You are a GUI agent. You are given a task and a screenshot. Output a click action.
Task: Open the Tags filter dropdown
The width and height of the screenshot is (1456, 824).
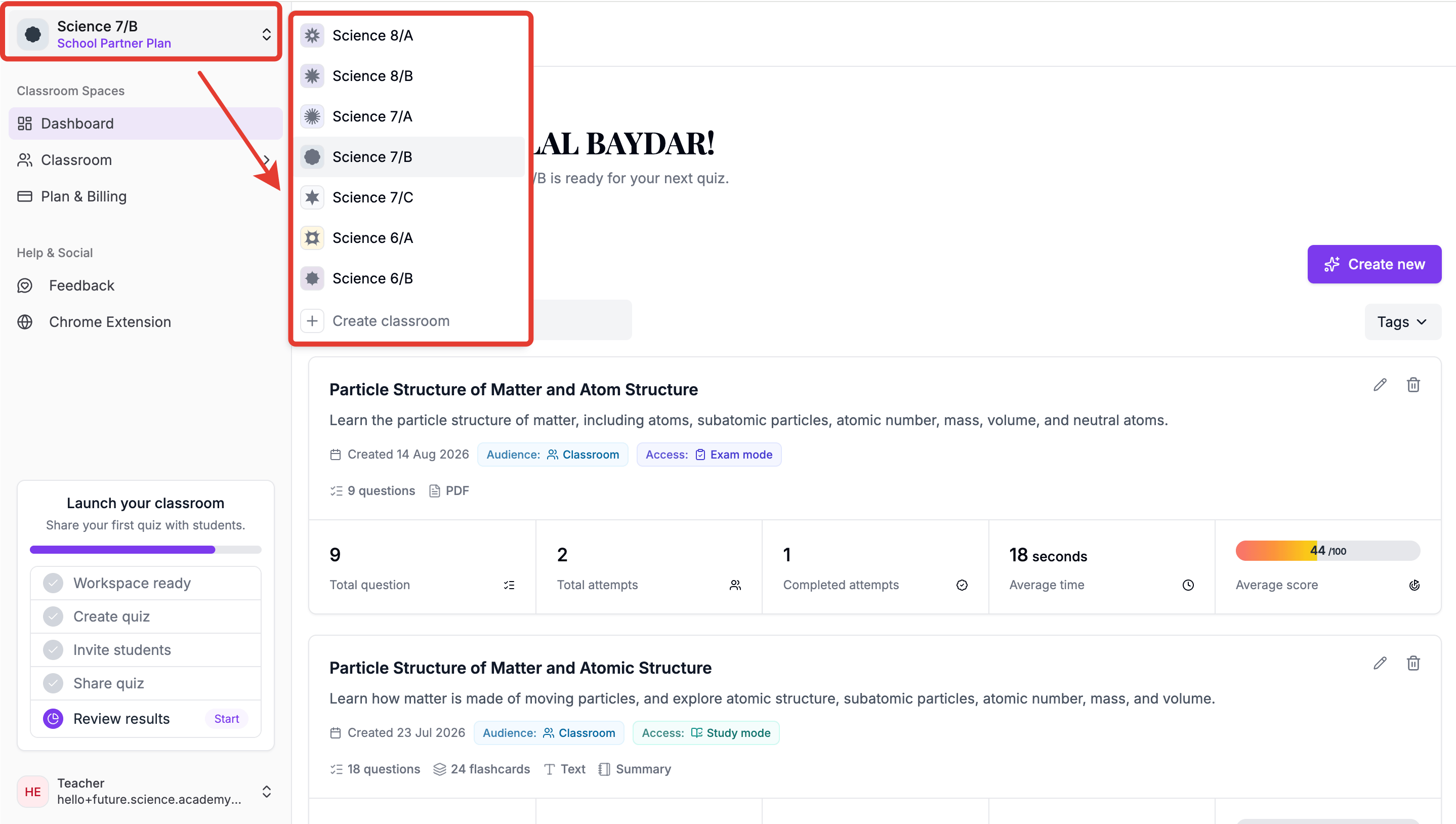[x=1402, y=322]
